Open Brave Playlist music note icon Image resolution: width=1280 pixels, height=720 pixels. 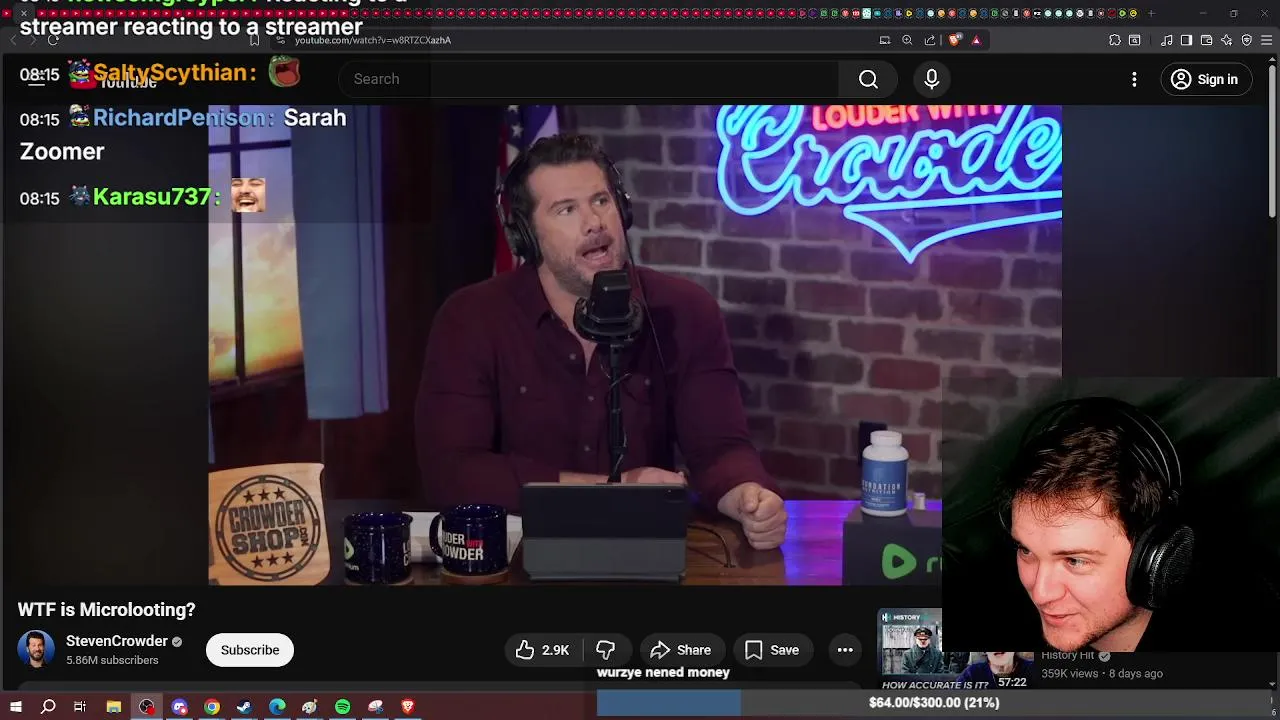pos(1166,40)
